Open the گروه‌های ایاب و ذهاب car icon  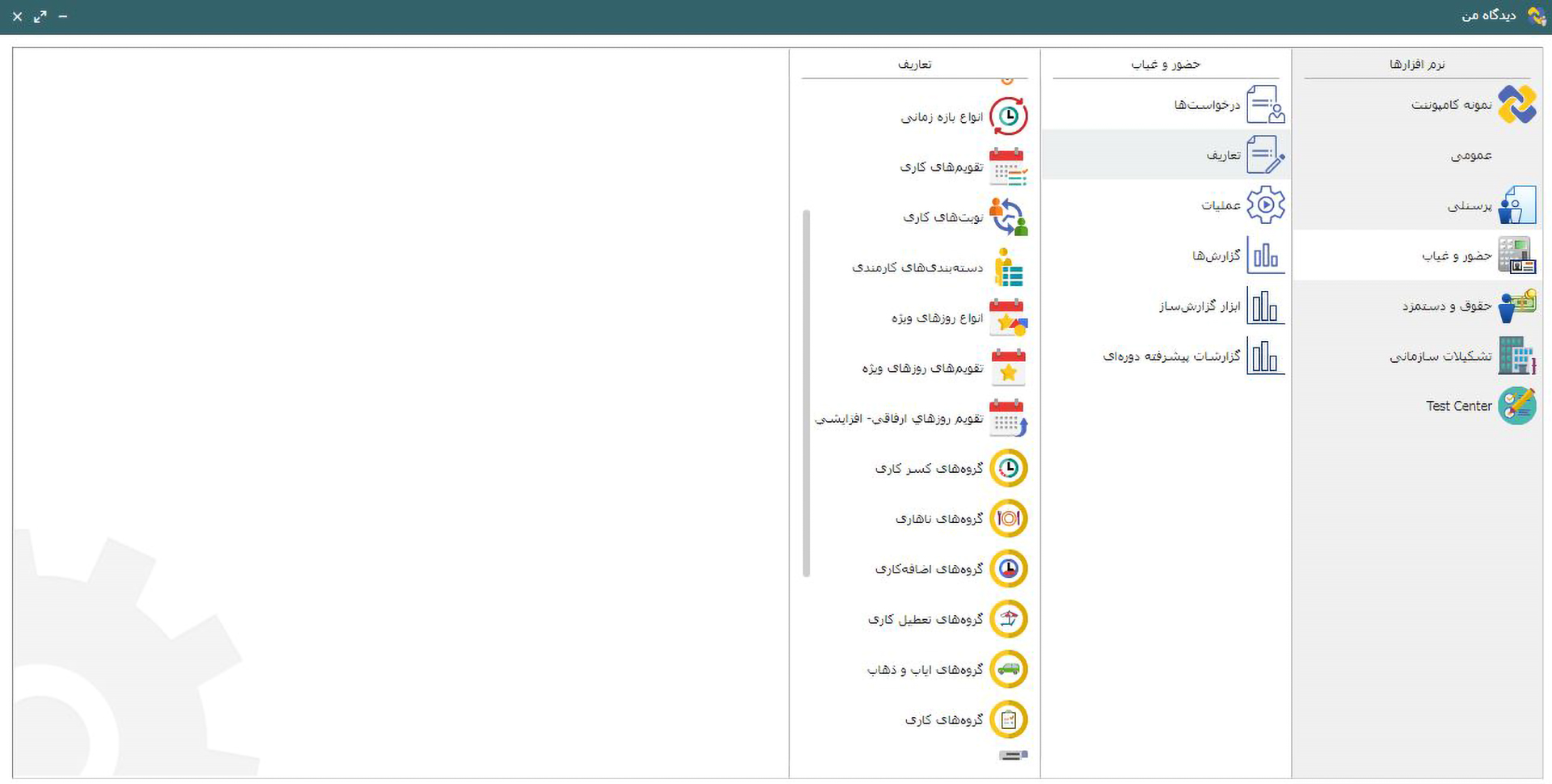[1008, 669]
